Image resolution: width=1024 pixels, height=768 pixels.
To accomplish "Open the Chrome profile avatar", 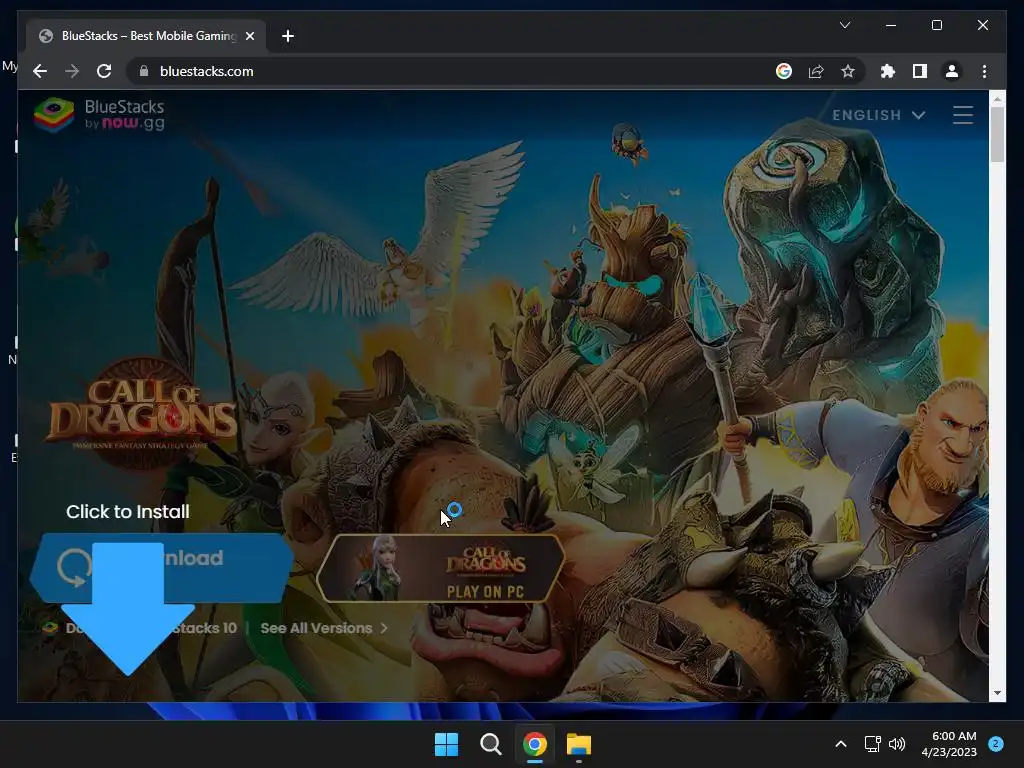I will [x=952, y=71].
